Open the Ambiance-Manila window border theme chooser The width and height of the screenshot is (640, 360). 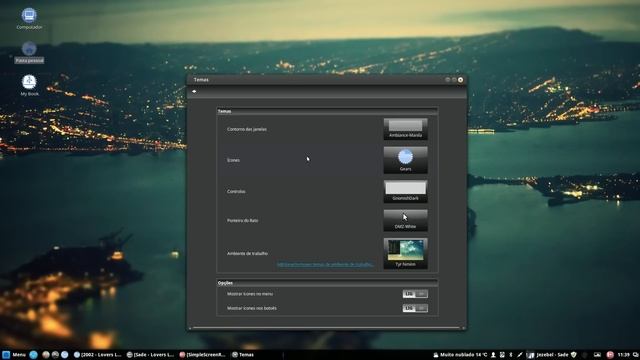[405, 129]
